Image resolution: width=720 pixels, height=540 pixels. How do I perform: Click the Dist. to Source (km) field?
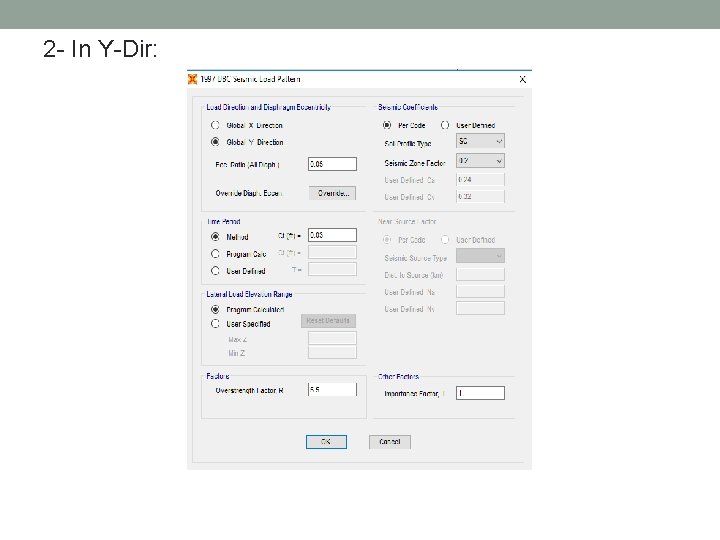coord(480,275)
